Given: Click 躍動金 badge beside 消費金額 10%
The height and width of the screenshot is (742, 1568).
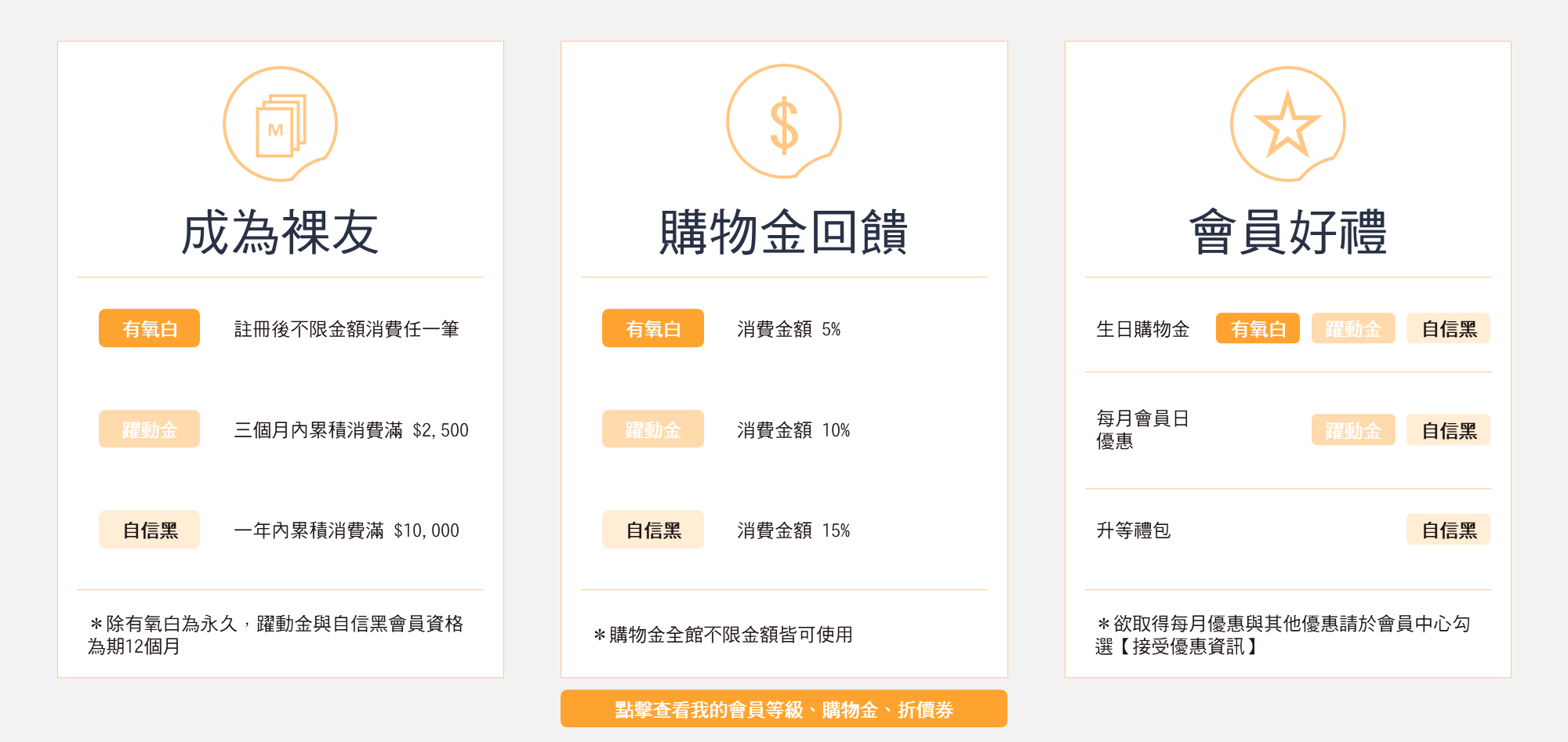Looking at the screenshot, I should coord(652,429).
